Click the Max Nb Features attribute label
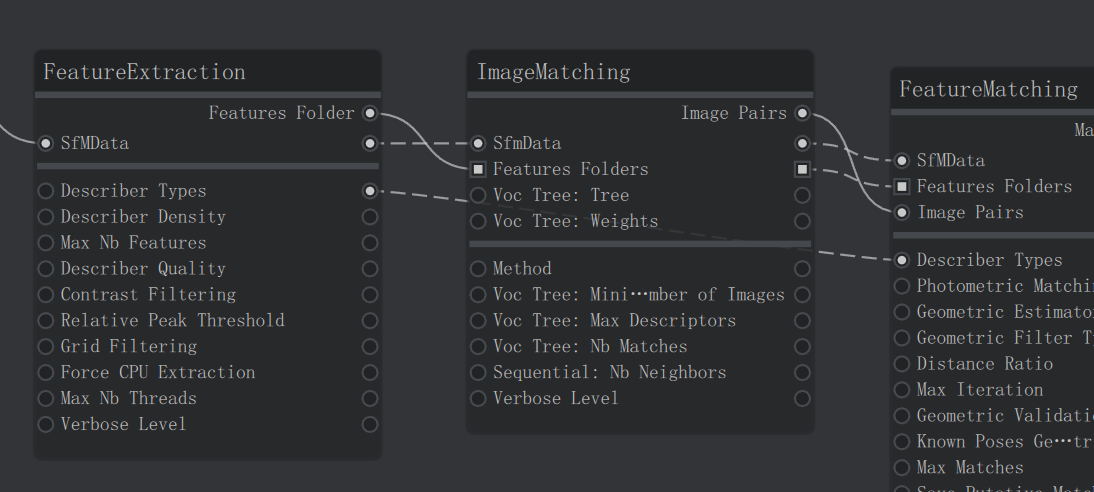This screenshot has width=1094, height=492. pyautogui.click(x=133, y=242)
